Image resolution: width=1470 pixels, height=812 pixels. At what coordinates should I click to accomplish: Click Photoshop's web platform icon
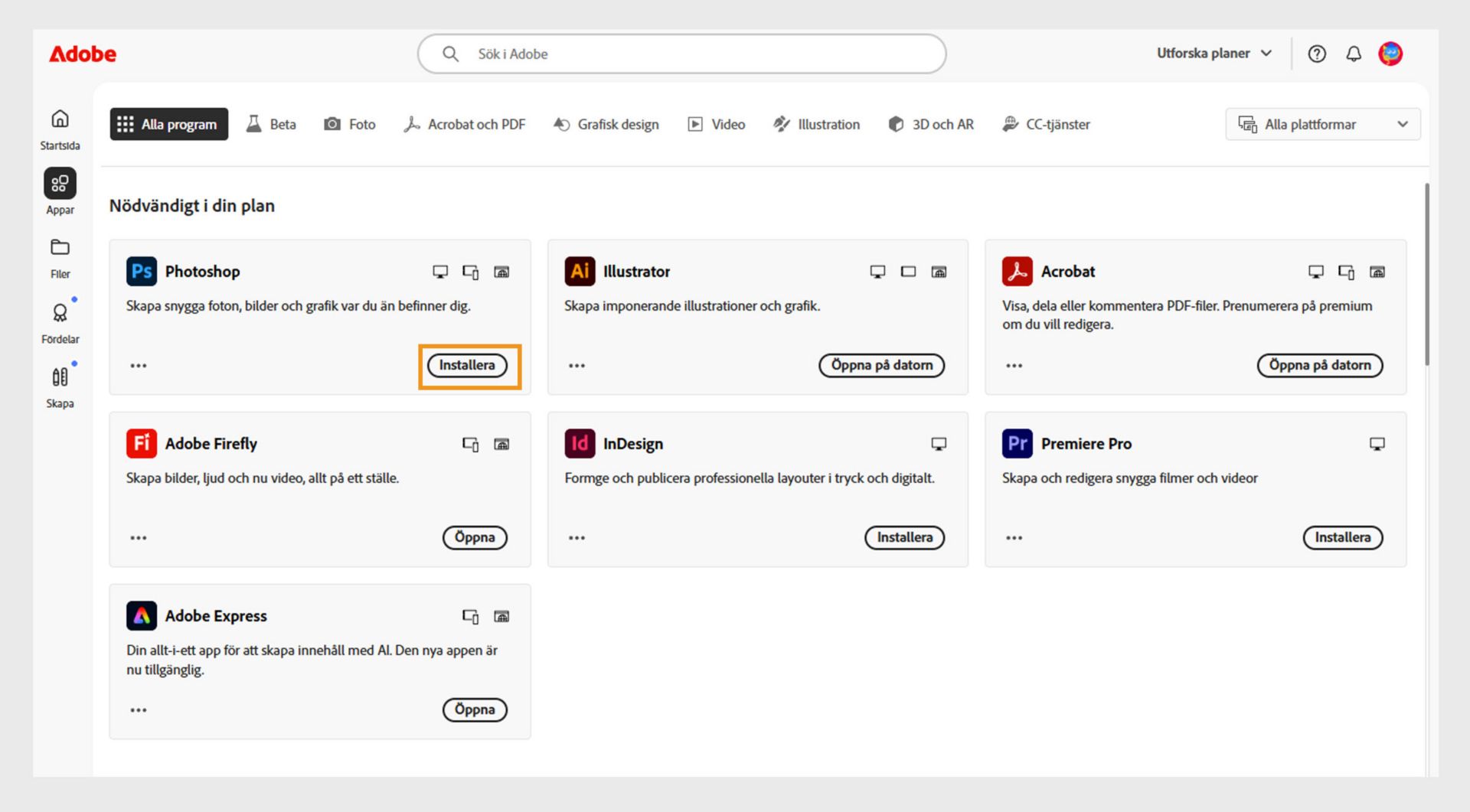tap(501, 272)
